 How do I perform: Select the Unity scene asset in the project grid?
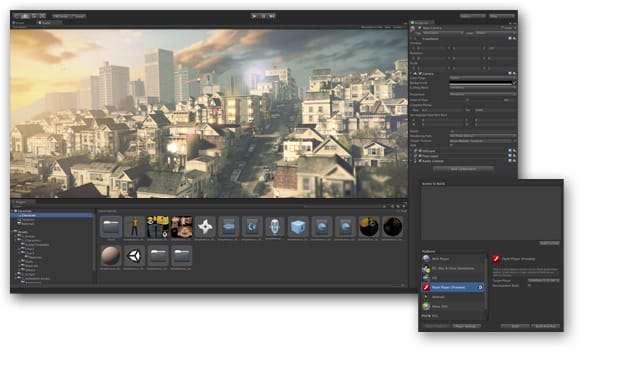click(134, 256)
